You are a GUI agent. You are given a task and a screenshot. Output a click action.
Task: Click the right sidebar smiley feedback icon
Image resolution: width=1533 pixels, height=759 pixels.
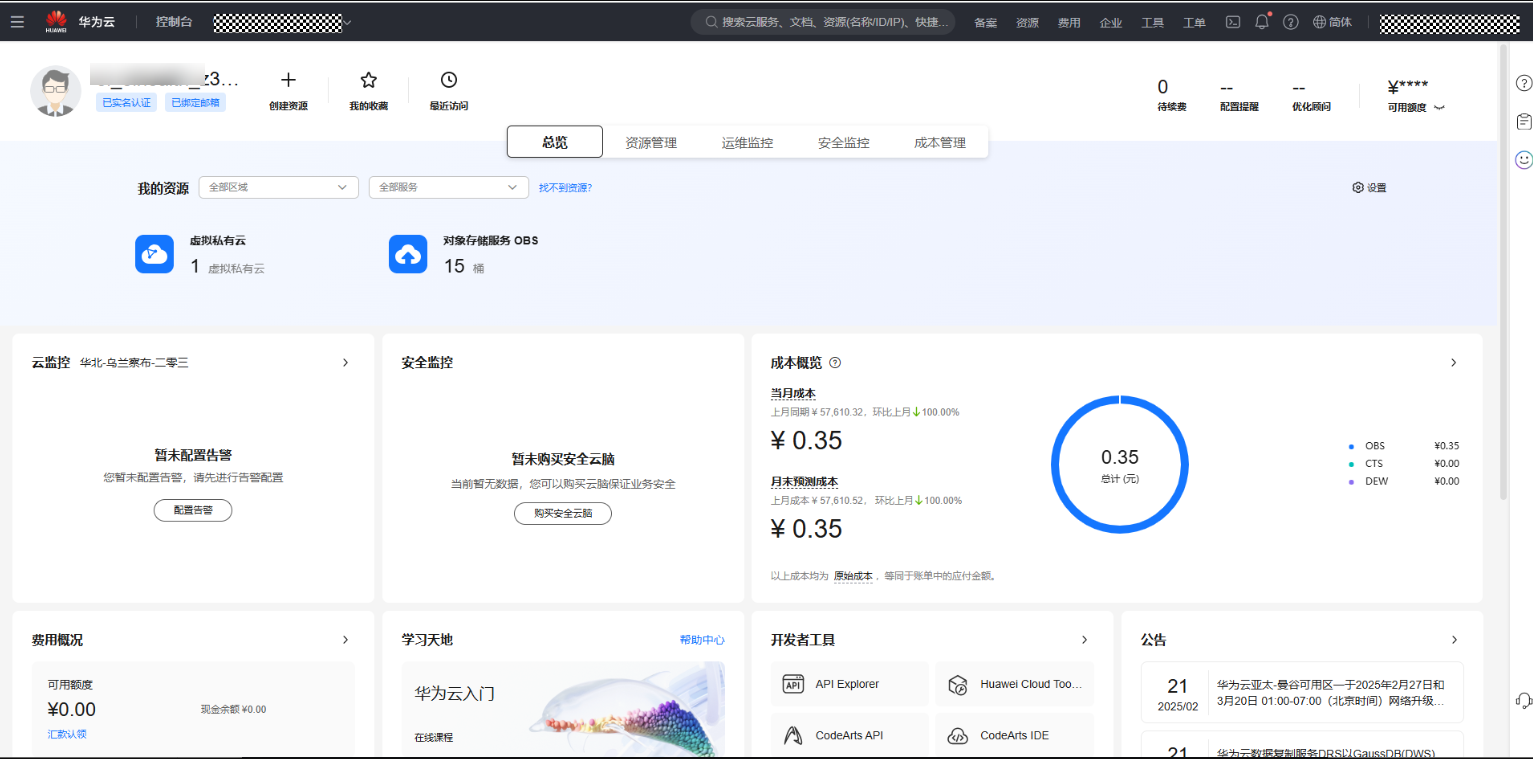[x=1524, y=159]
